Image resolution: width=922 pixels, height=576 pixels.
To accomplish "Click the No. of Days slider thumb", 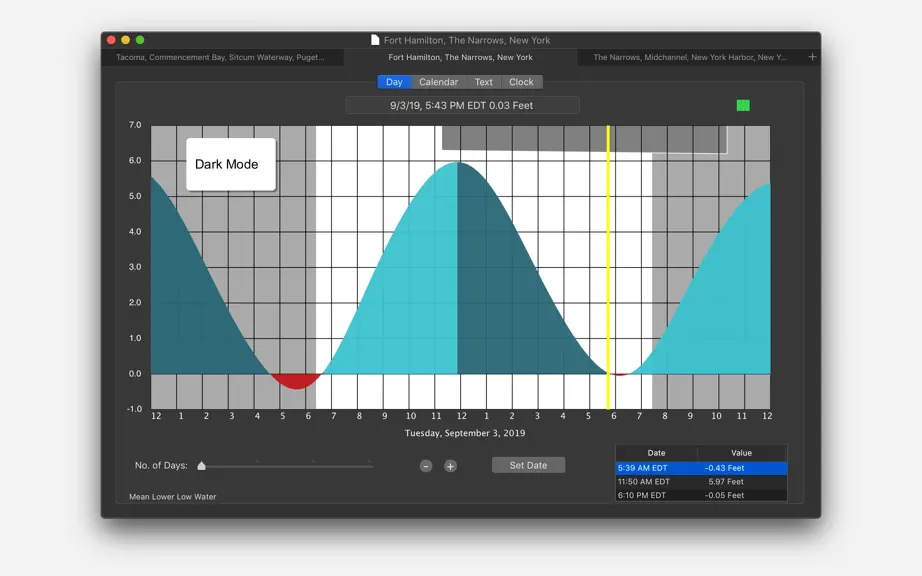I will click(202, 466).
